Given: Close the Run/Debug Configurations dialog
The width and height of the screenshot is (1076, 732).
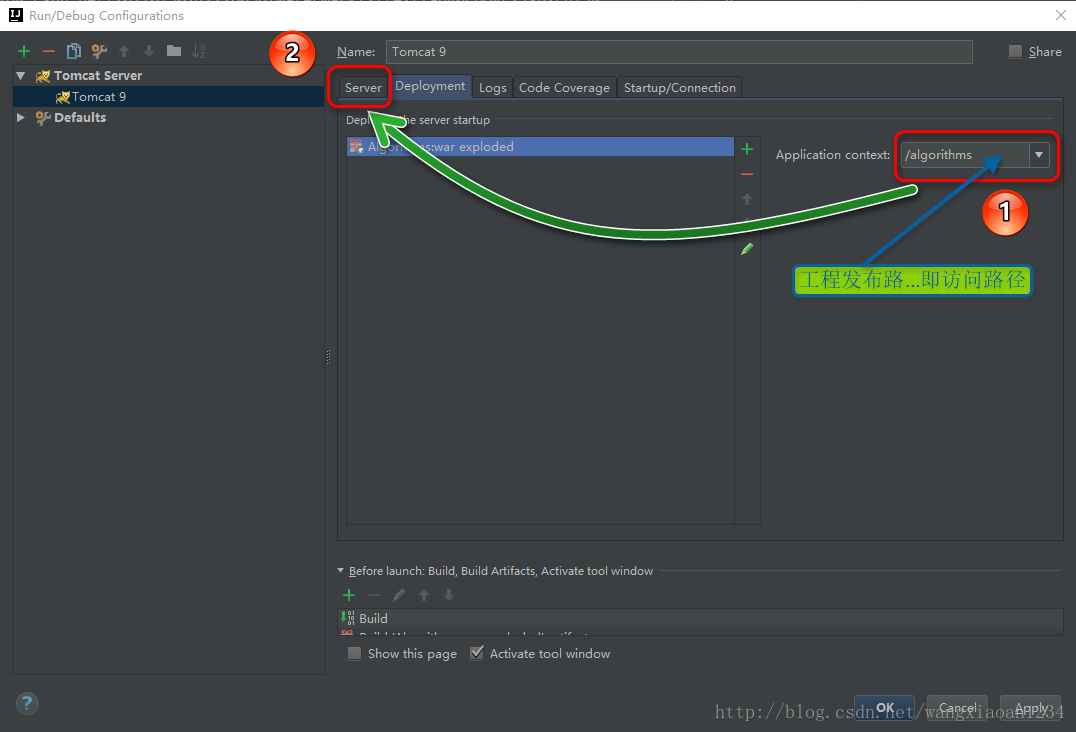Looking at the screenshot, I should 1060,15.
